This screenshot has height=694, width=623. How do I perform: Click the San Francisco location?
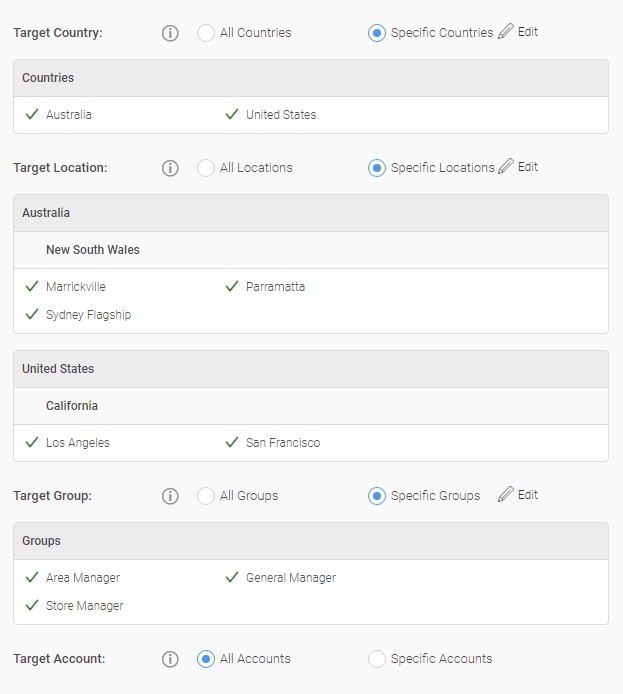coord(283,443)
